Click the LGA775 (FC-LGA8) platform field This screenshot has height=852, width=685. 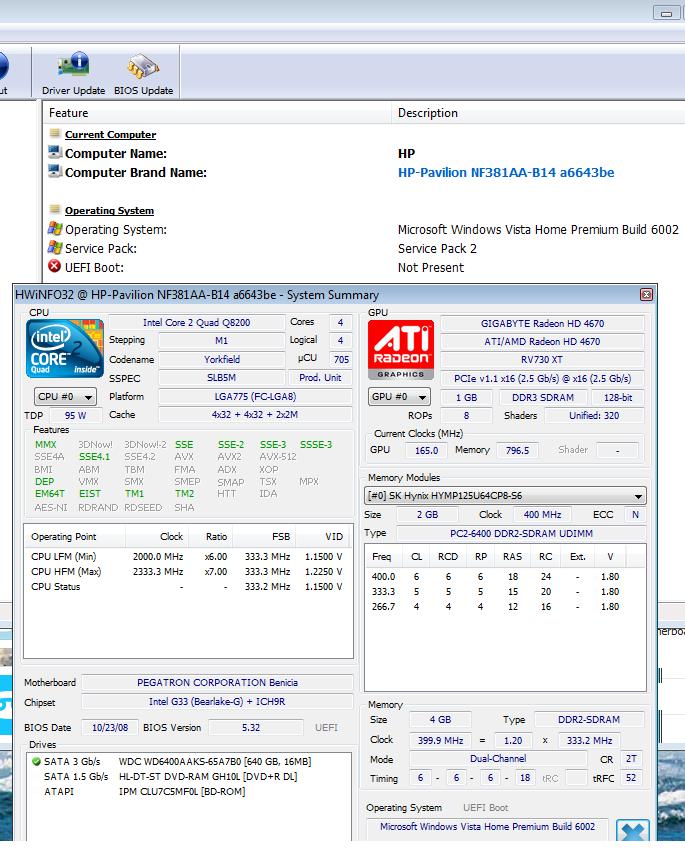255,396
